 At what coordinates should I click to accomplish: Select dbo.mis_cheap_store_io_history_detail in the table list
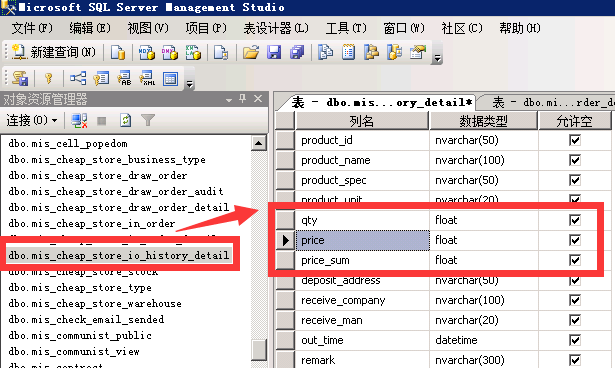pos(119,255)
